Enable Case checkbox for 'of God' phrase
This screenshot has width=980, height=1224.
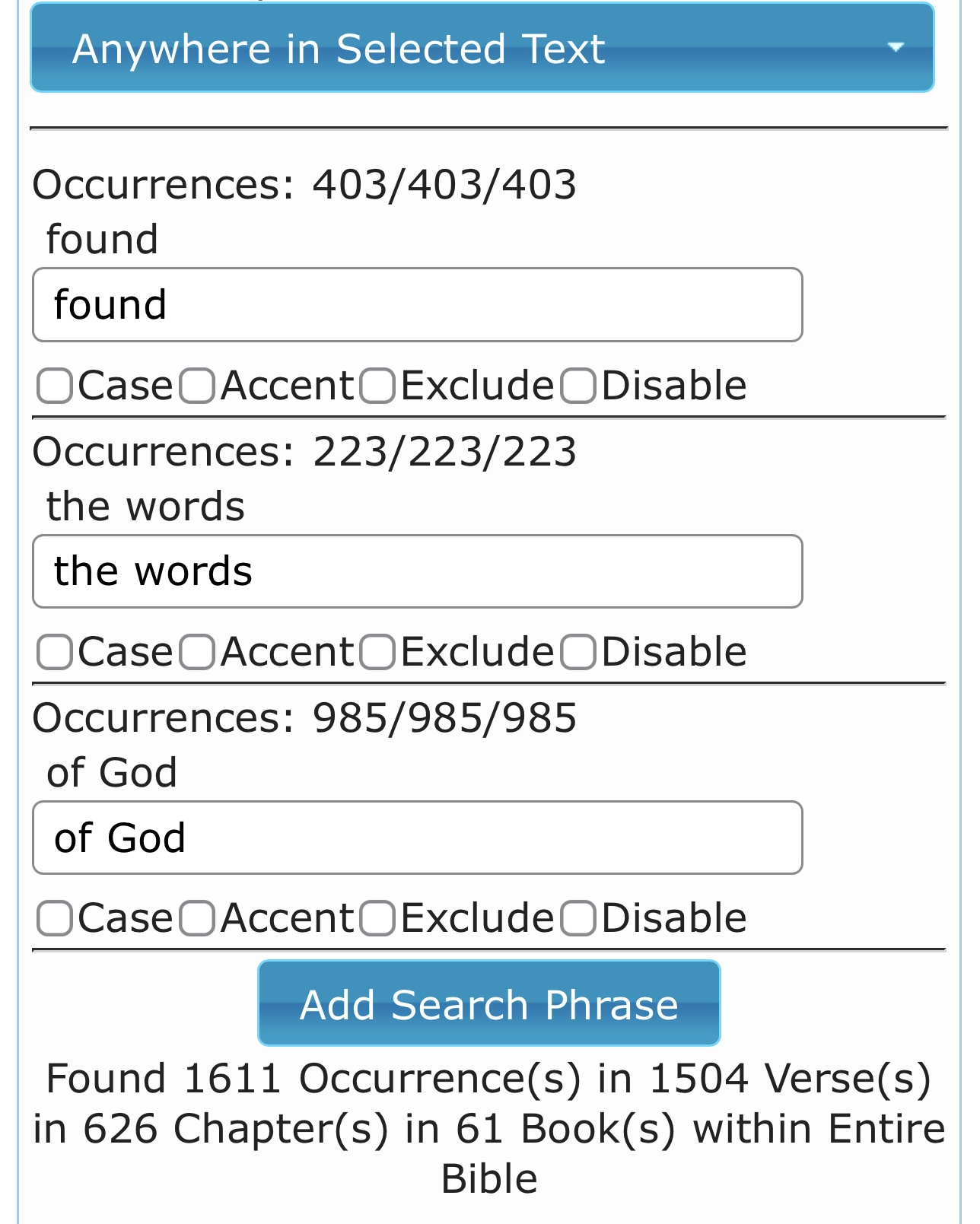tap(55, 919)
